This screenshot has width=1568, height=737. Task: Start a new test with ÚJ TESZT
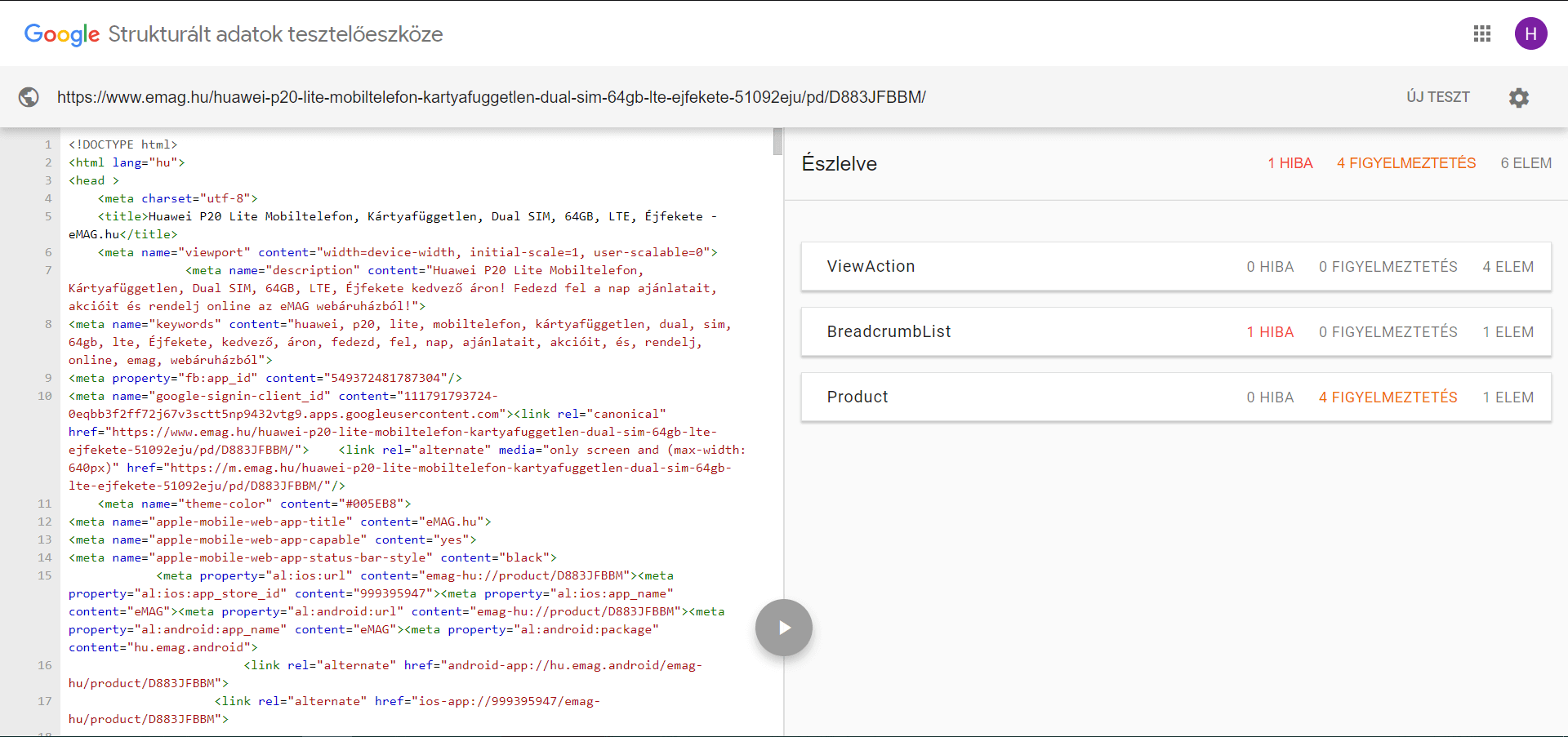click(x=1437, y=97)
